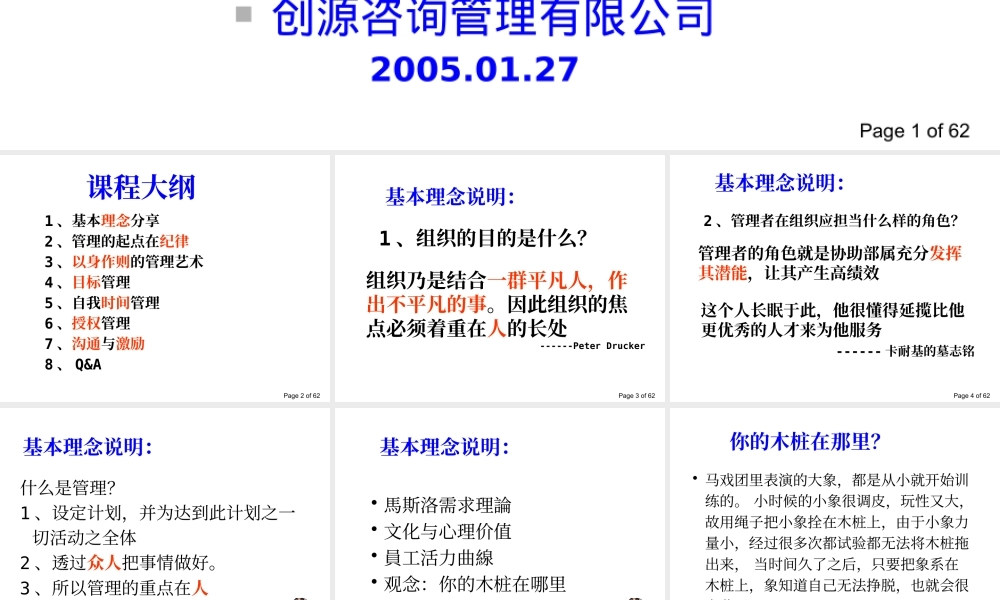The height and width of the screenshot is (600, 1000).
Task: Click the bullet 观念: 你的木桩在哪里
Action: (x=475, y=584)
